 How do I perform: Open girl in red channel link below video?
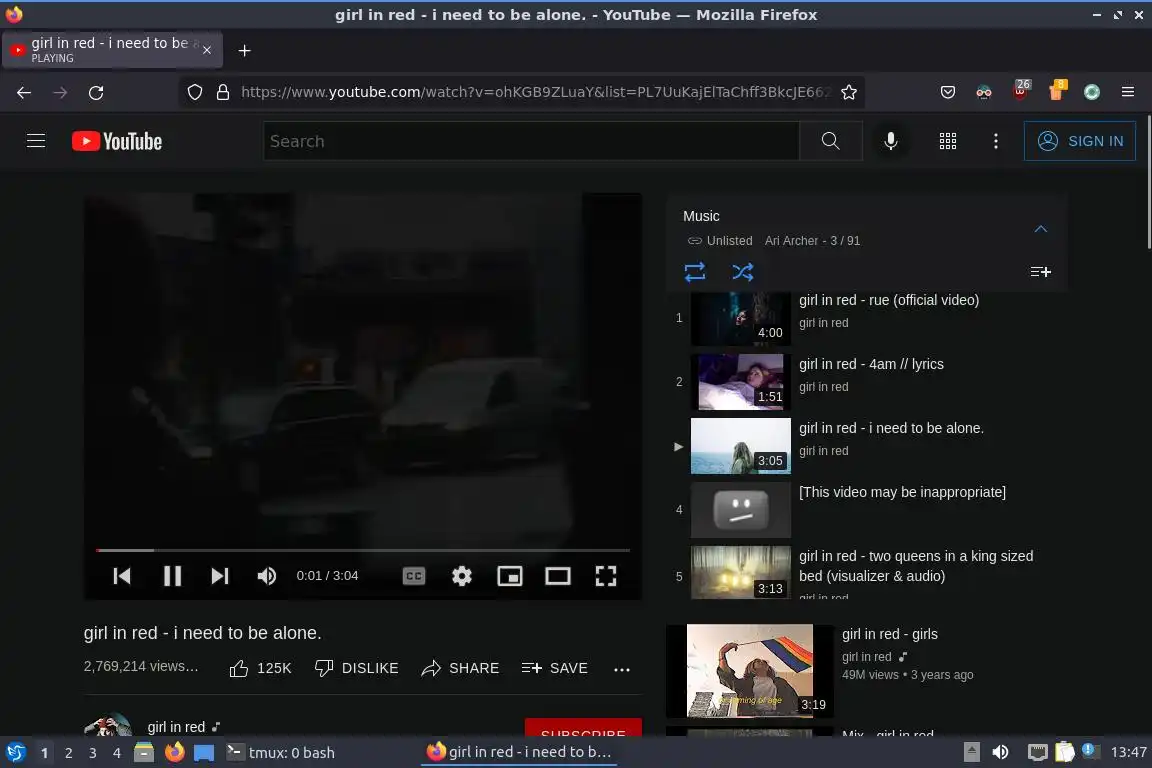176,727
